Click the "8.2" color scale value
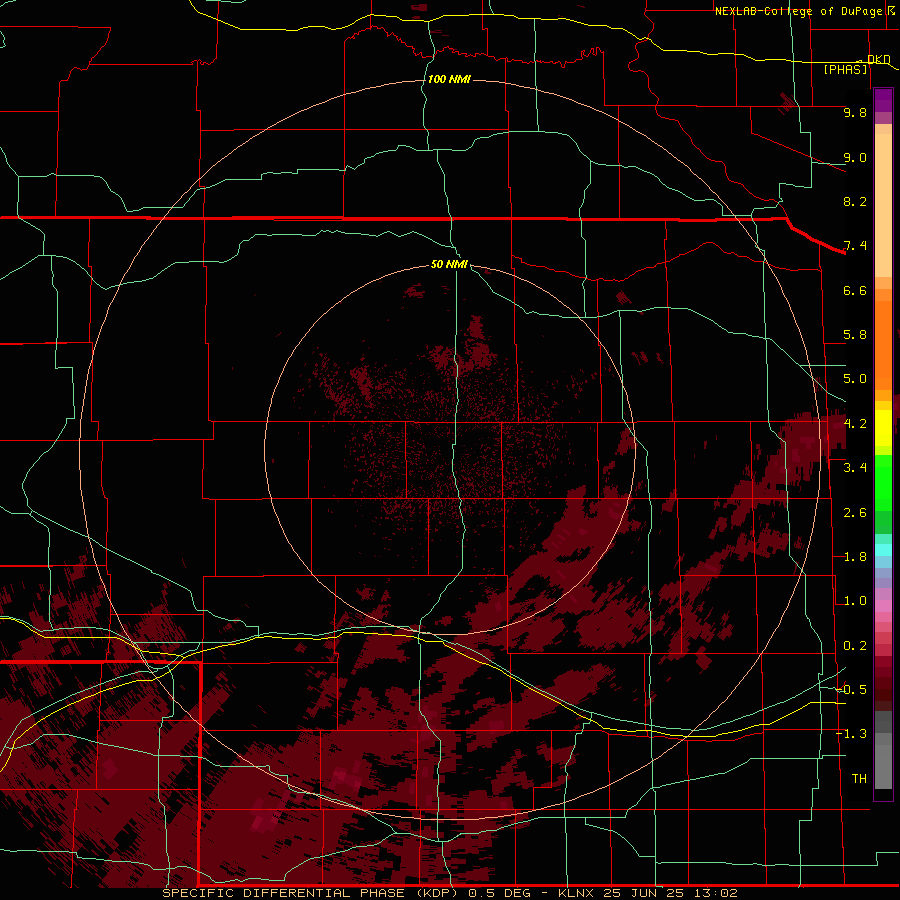 [x=855, y=201]
